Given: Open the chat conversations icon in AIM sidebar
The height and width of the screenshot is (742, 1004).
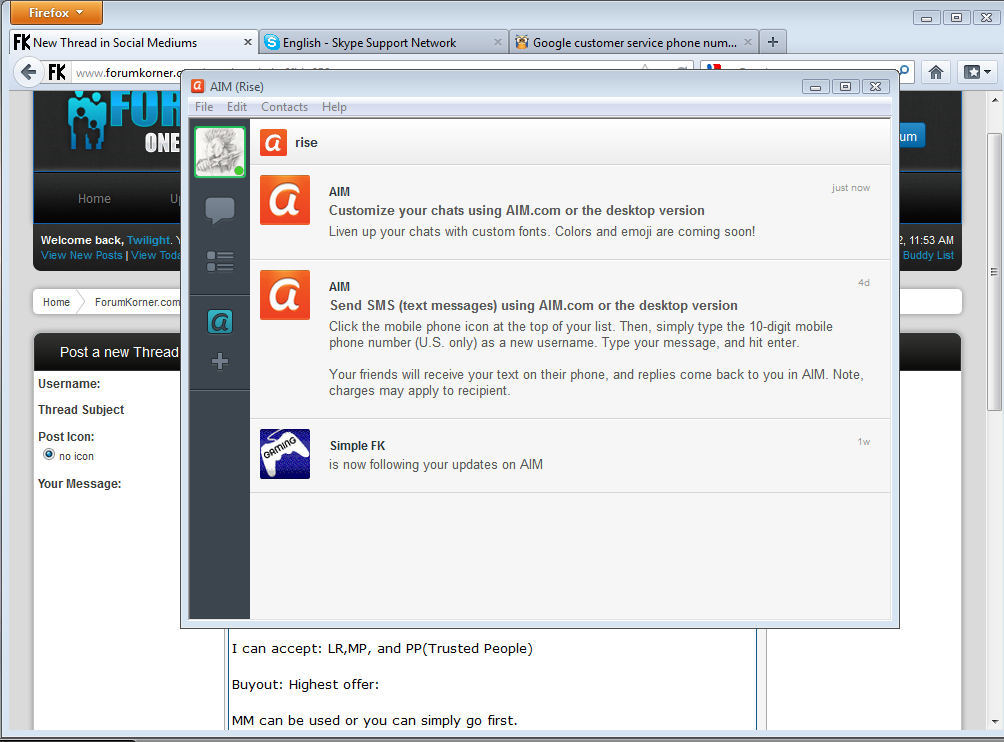Looking at the screenshot, I should pyautogui.click(x=220, y=210).
